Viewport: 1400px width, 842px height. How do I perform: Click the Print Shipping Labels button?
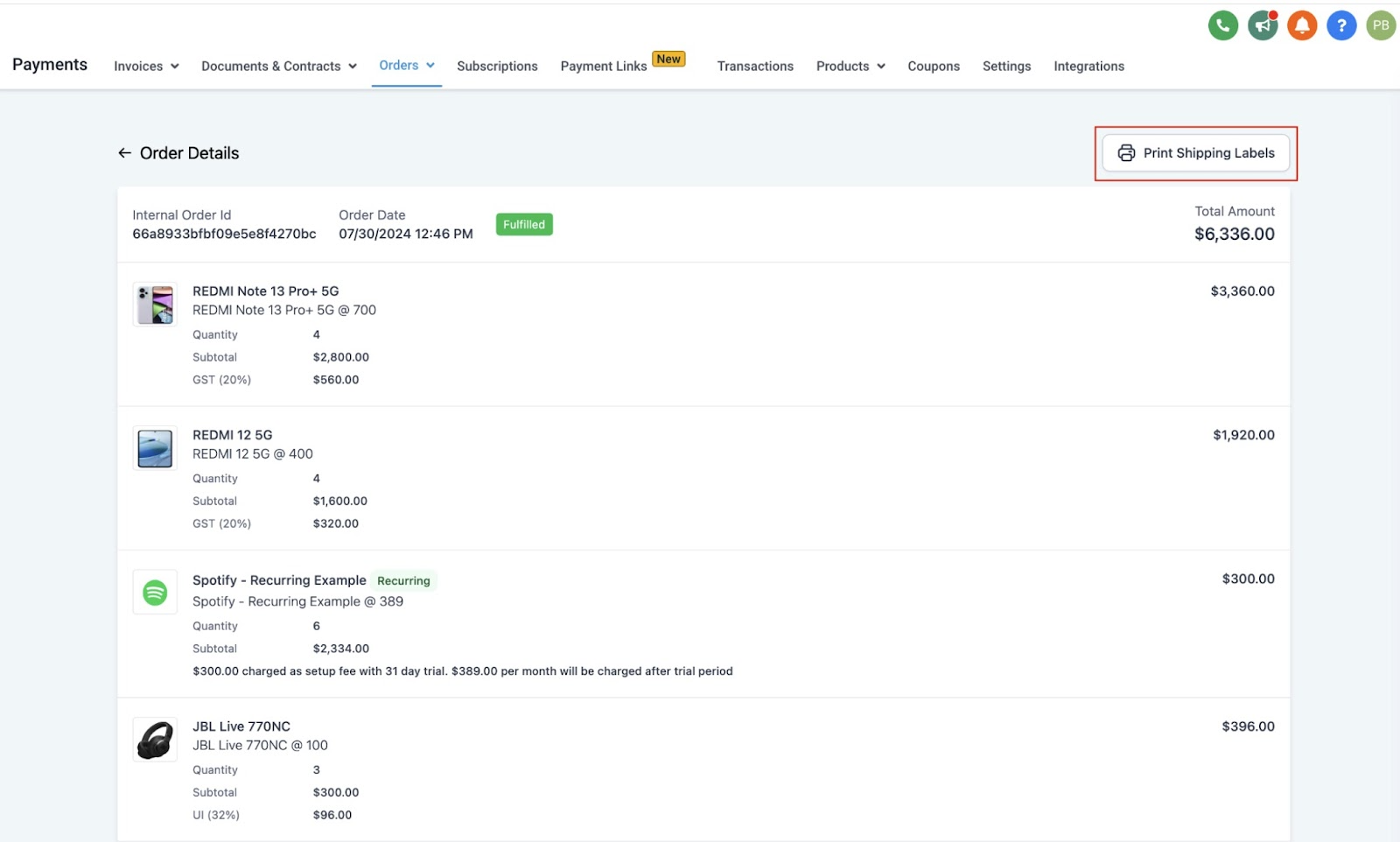click(x=1195, y=153)
